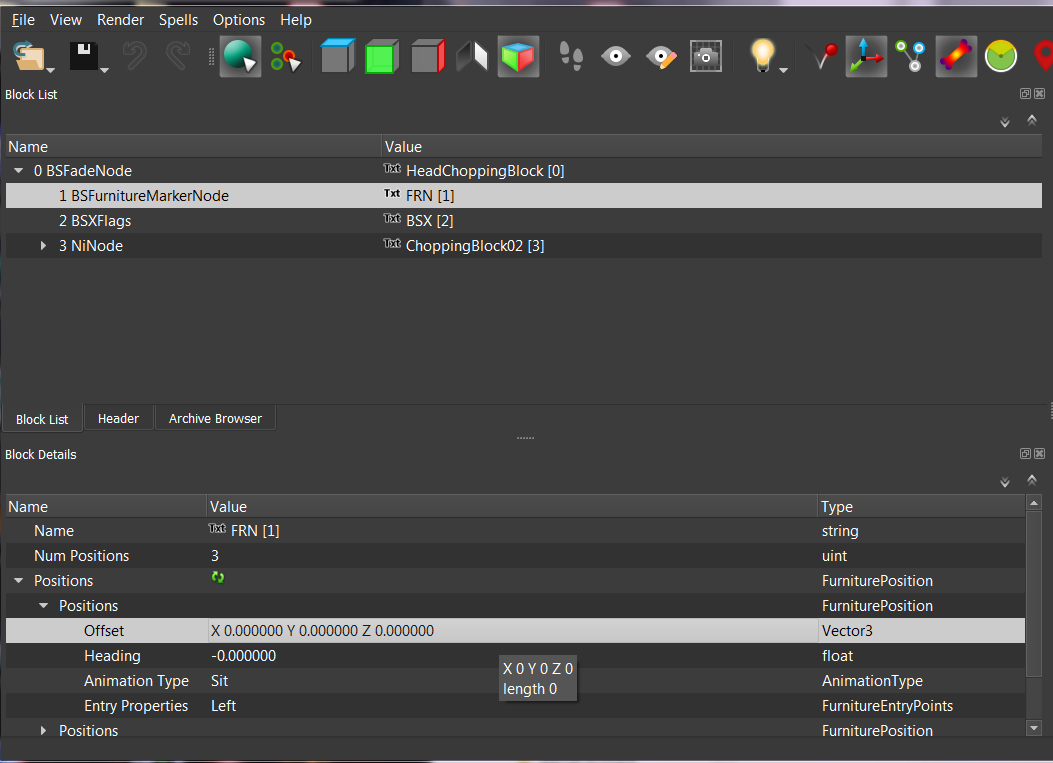1053x763 pixels.
Task: Switch to side view red cube
Action: point(428,56)
